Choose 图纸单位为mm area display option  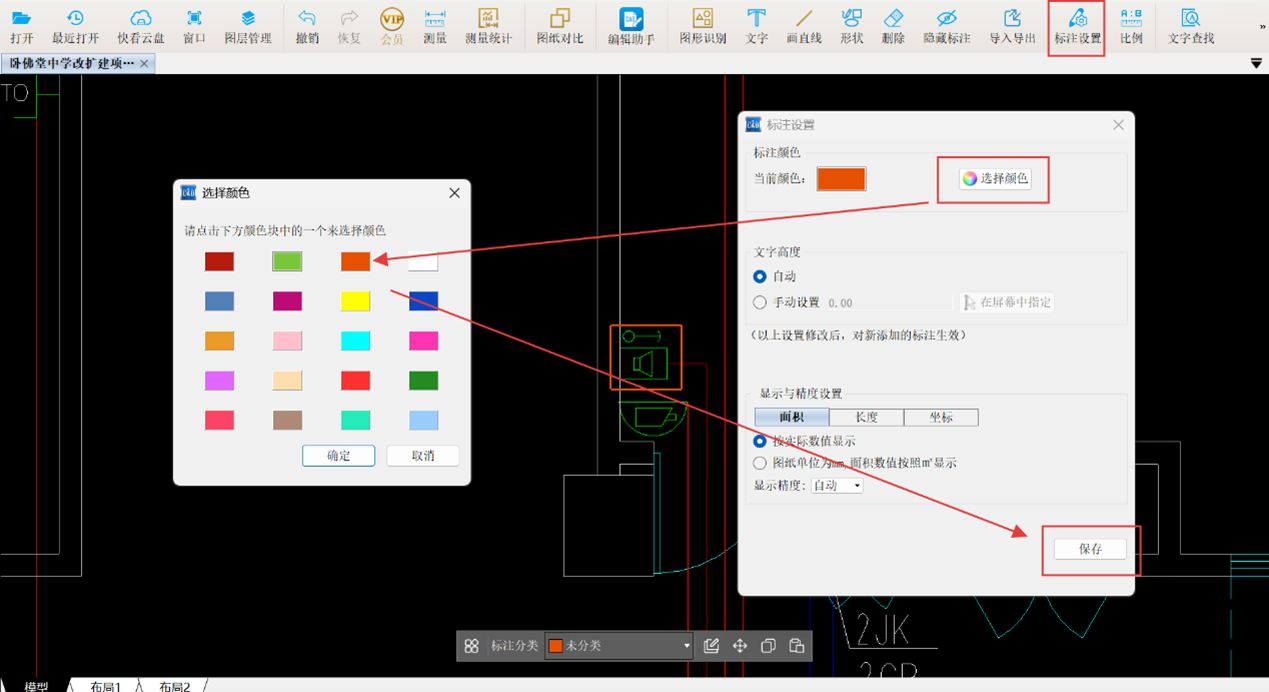pyautogui.click(x=760, y=463)
